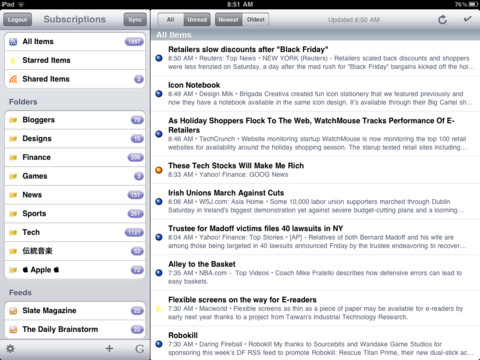Click the Bloggers folder icon

(x=13, y=120)
